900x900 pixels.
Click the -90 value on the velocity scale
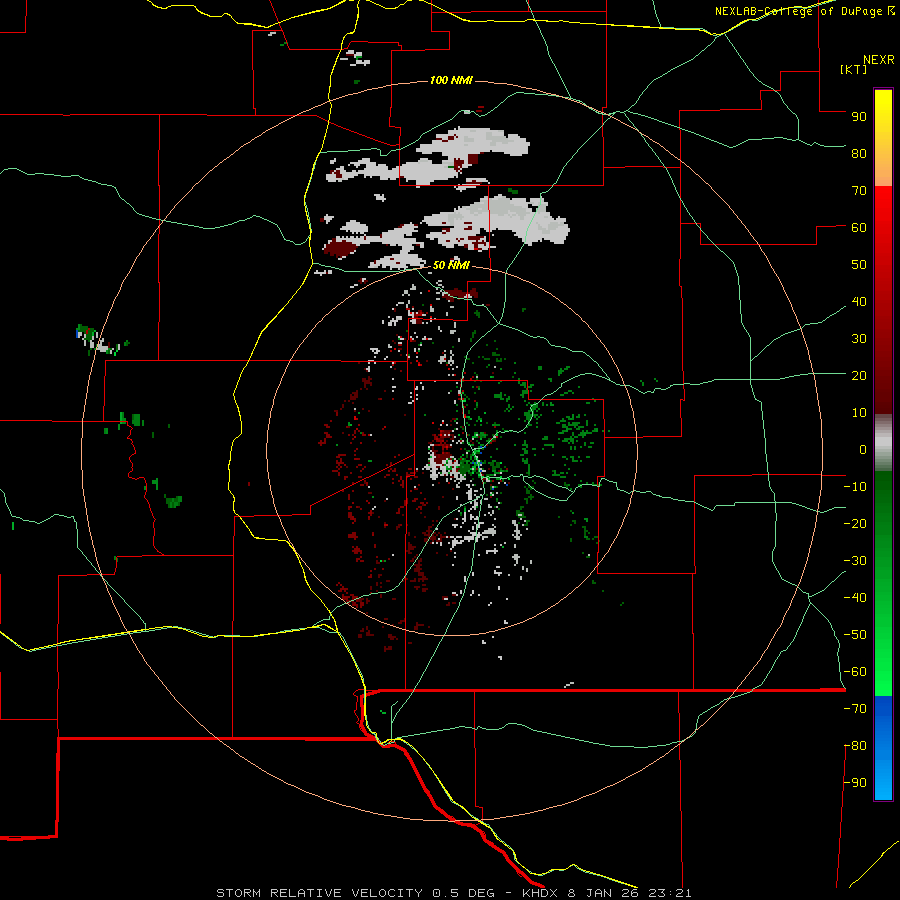pos(855,783)
